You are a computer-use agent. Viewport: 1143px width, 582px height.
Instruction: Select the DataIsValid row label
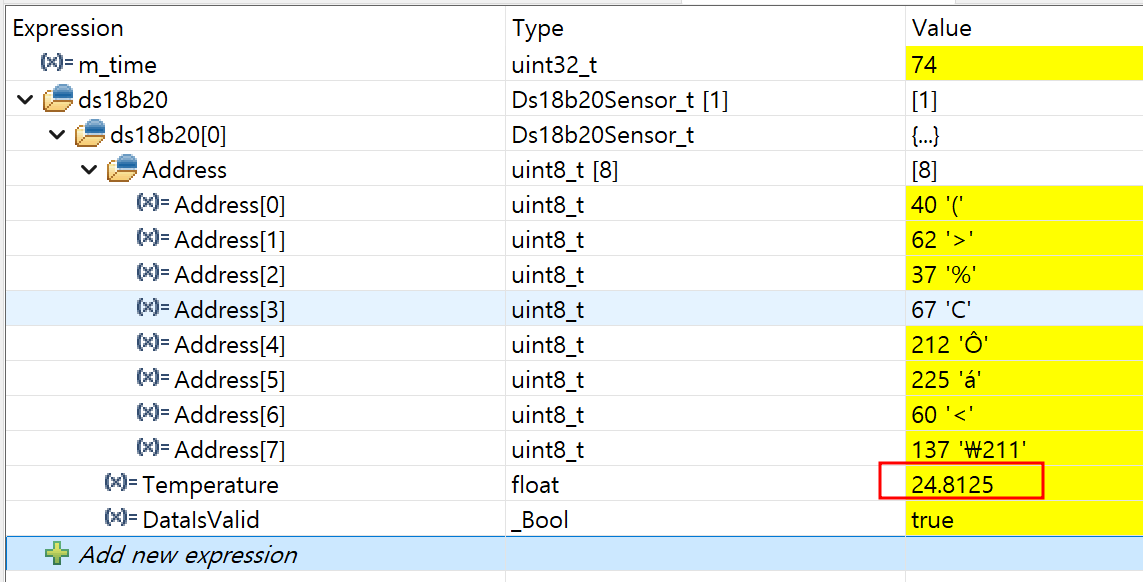tap(200, 520)
